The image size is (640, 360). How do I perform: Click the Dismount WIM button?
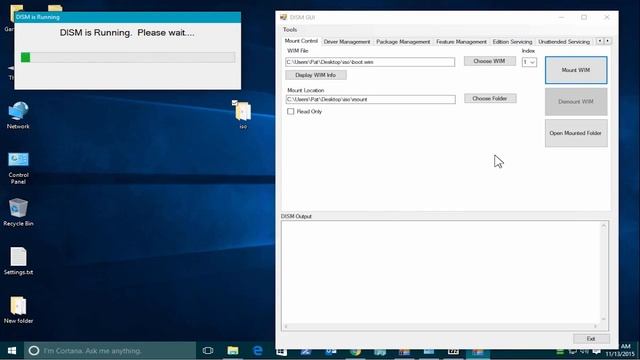pos(576,102)
